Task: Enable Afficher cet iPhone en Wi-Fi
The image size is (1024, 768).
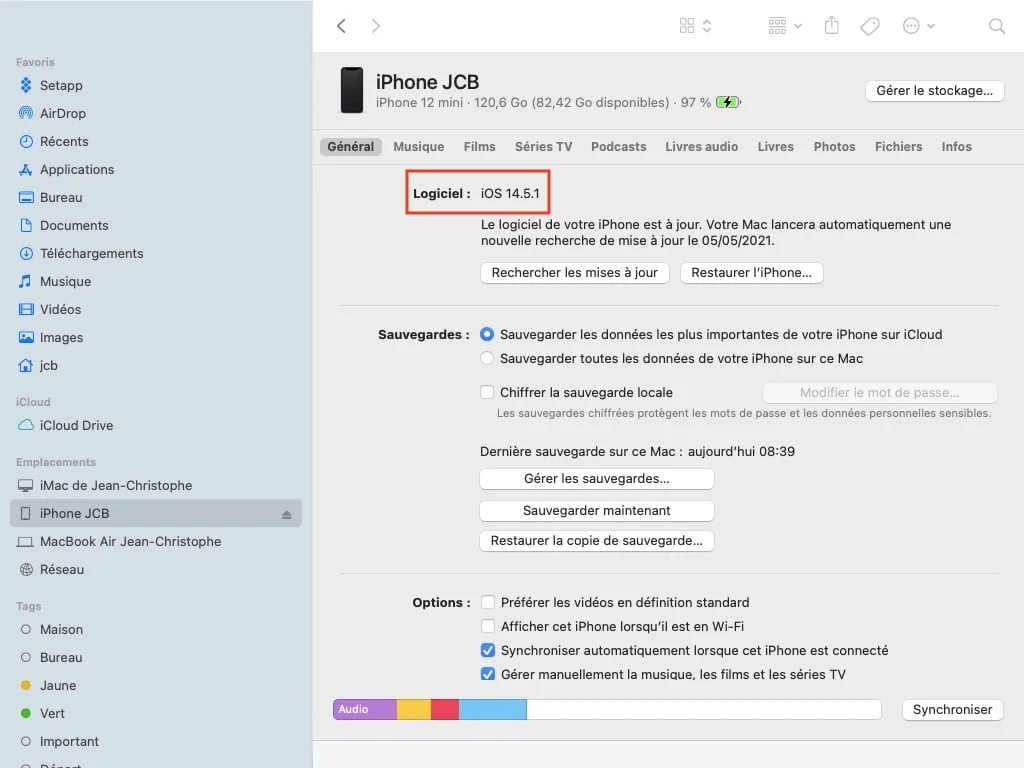Action: click(x=487, y=626)
